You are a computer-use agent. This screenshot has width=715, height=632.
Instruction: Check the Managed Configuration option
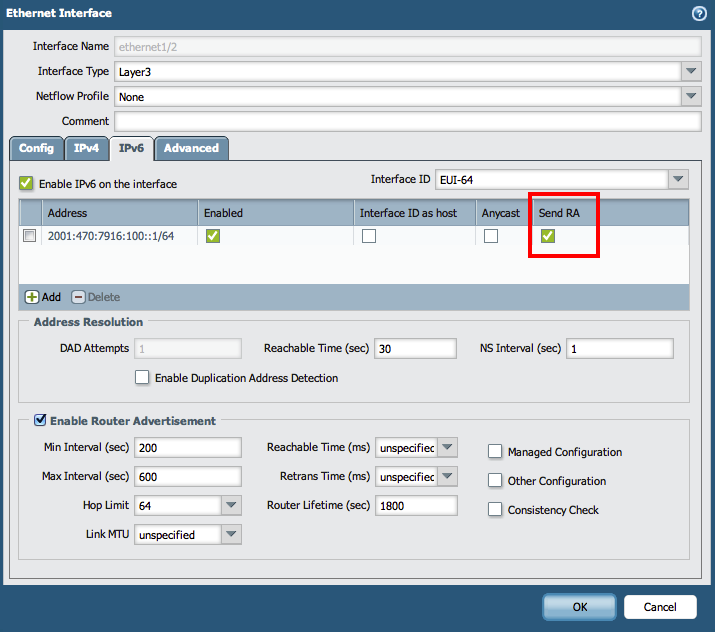click(495, 452)
